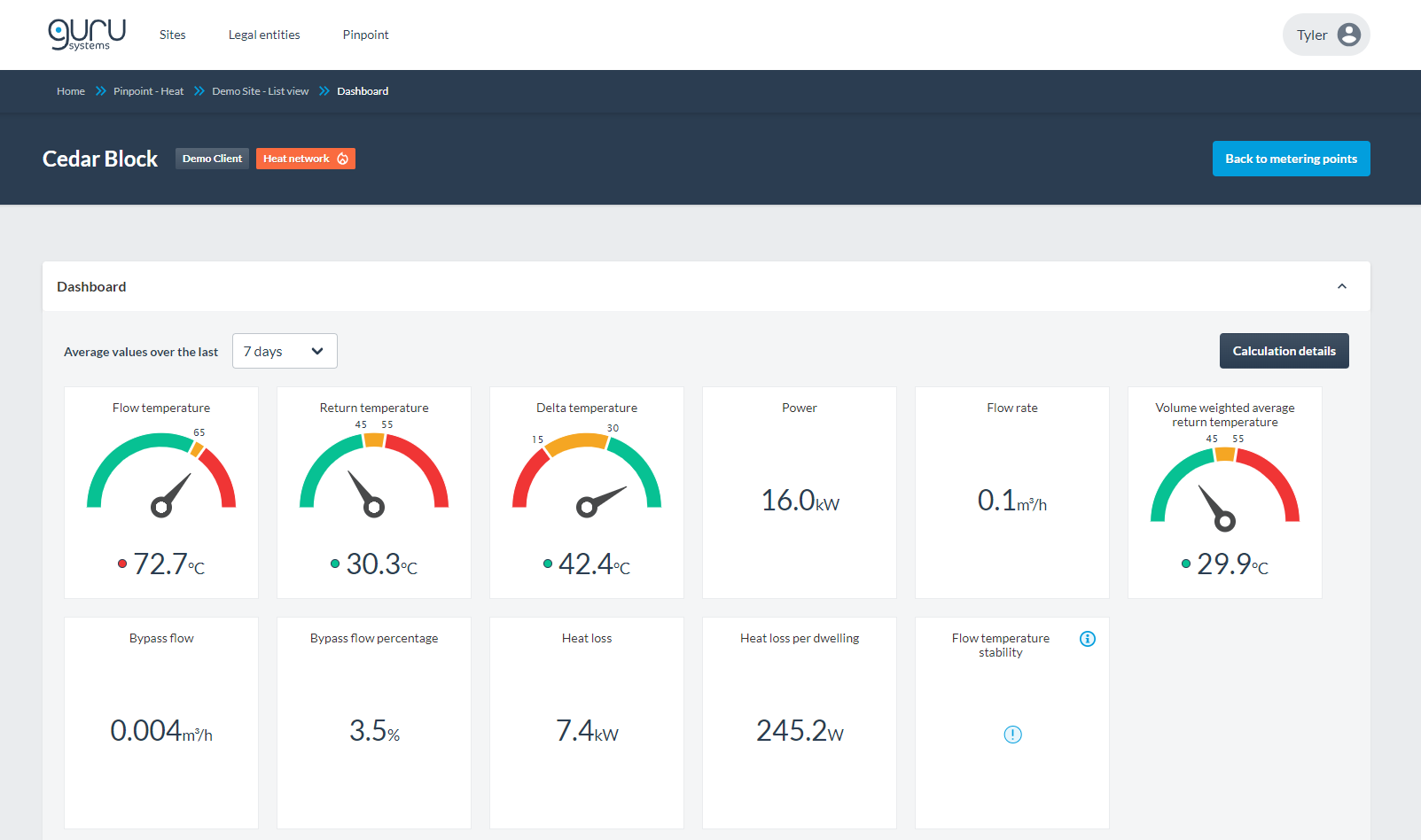The width and height of the screenshot is (1421, 840).
Task: Follow the Demo Site - List view breadcrumb
Action: tap(261, 91)
